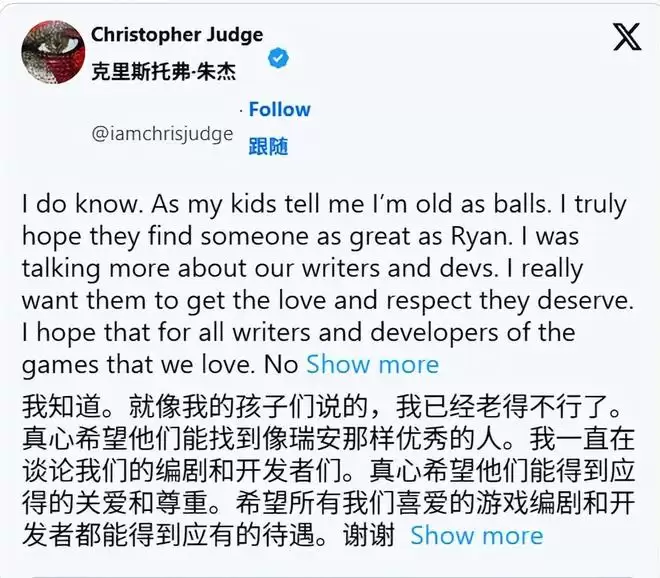The image size is (660, 578).
Task: Expand English tweet with Show more
Action: [x=373, y=364]
